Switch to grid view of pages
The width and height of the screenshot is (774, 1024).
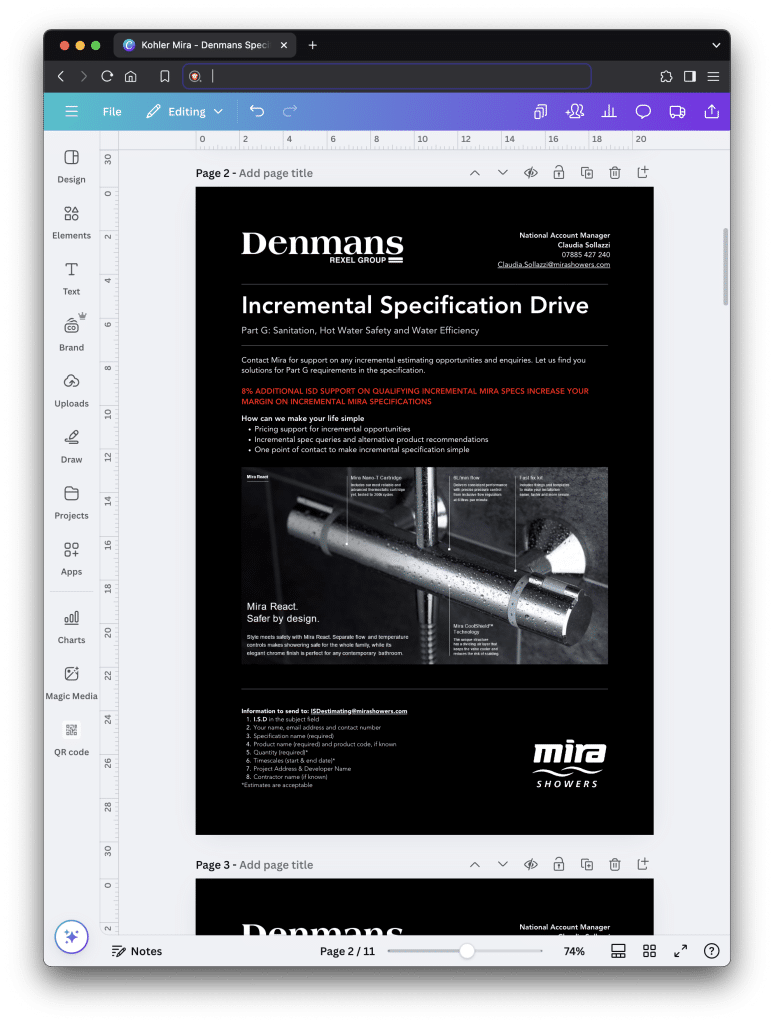649,951
